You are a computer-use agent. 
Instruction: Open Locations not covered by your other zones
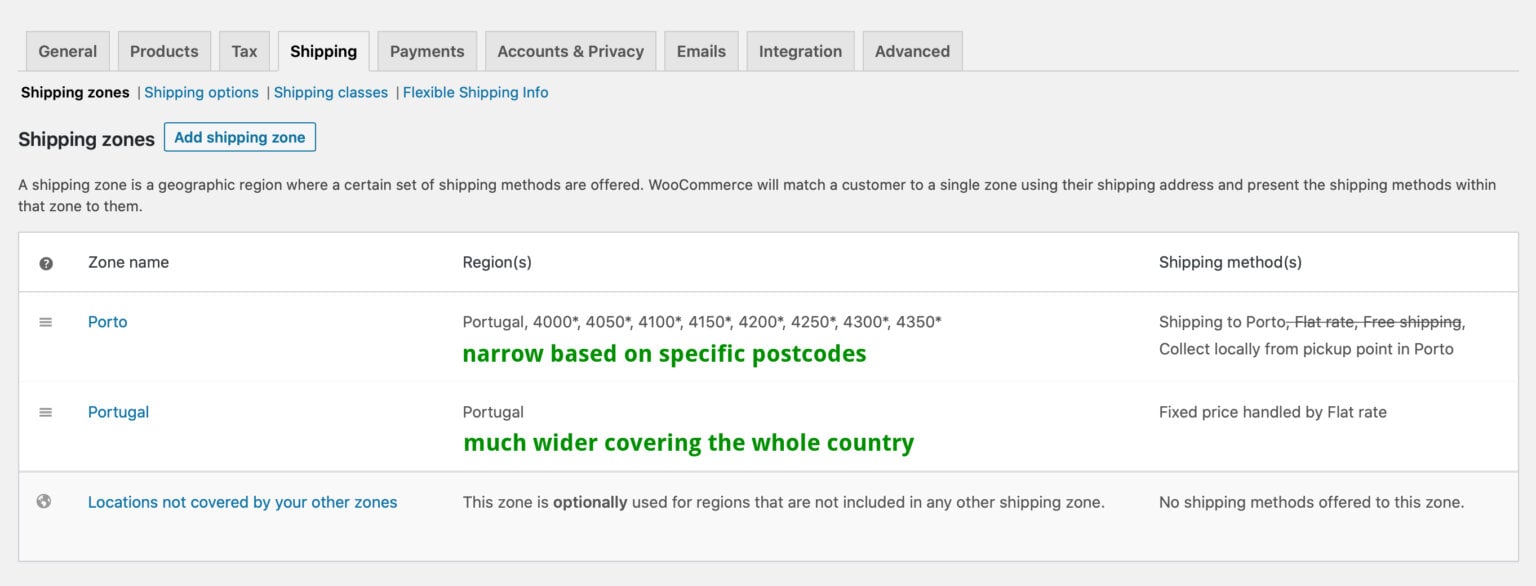[x=242, y=502]
